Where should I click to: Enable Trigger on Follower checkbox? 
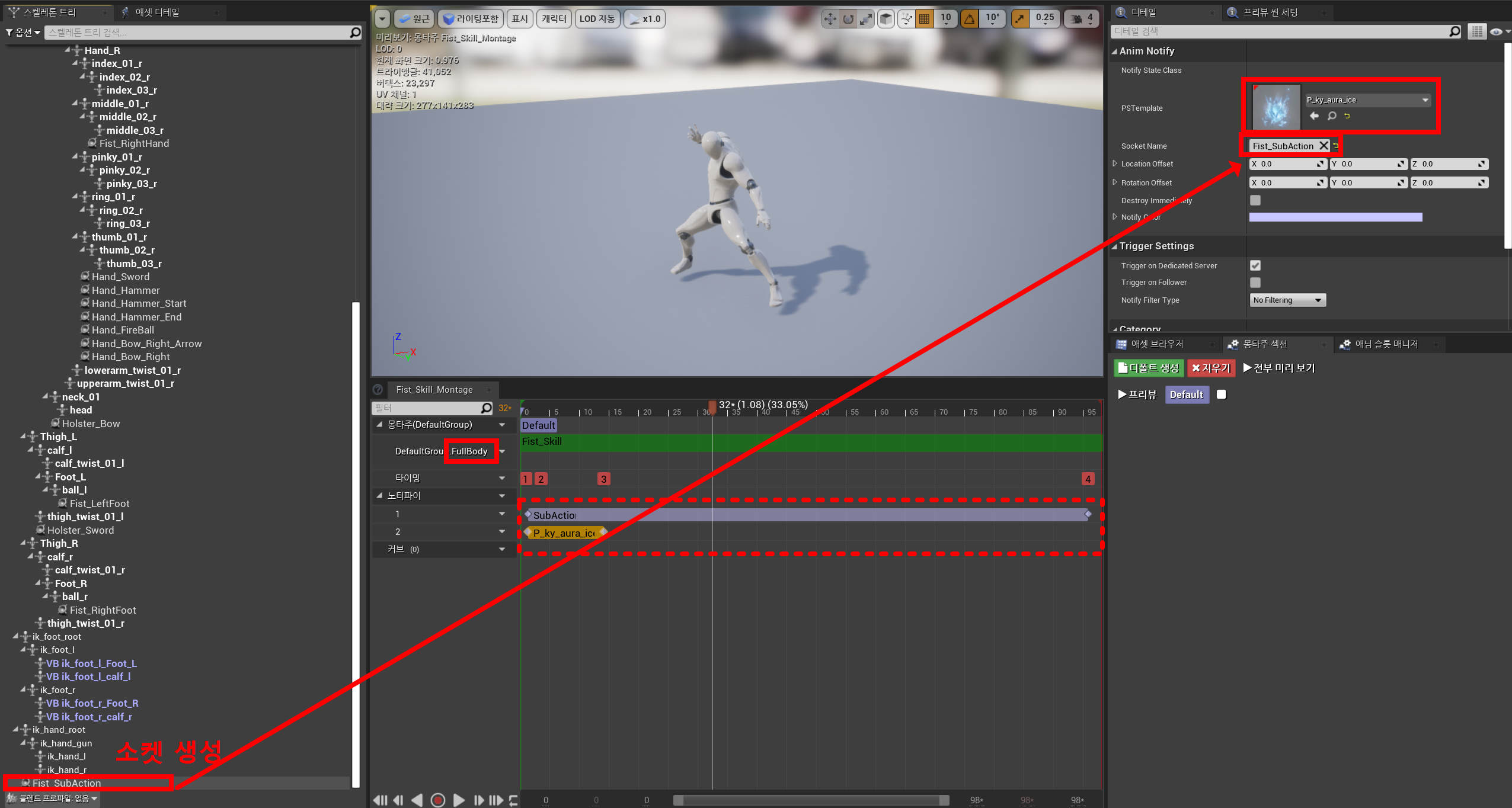point(1255,283)
